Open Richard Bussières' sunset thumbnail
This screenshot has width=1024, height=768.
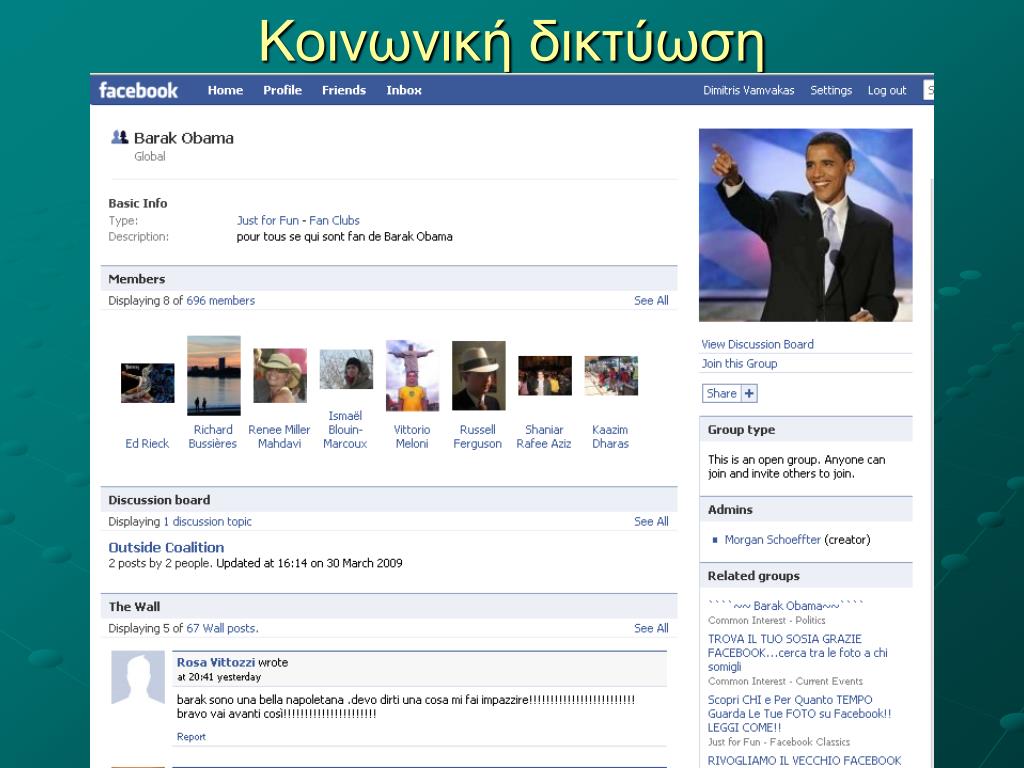pos(214,376)
